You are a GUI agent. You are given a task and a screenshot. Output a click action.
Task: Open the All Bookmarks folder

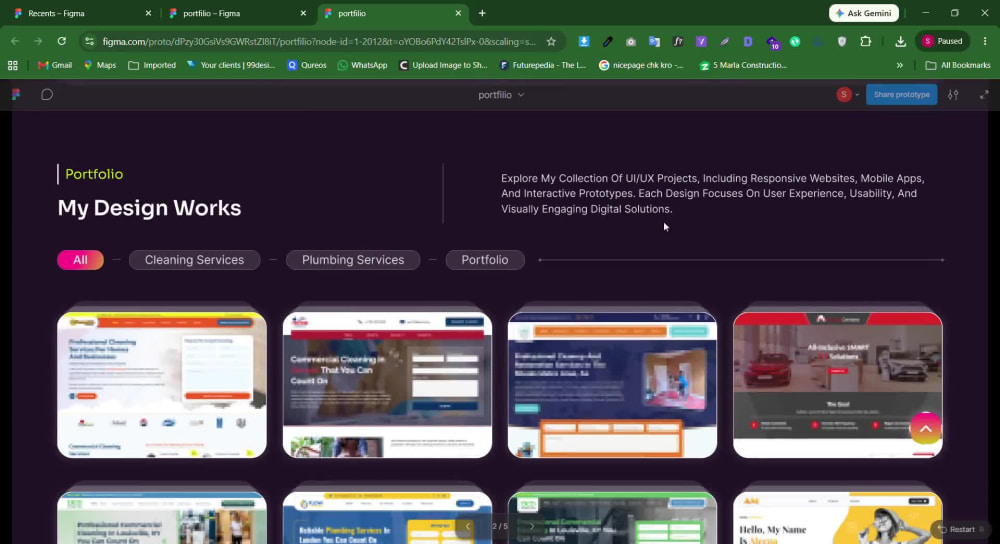click(x=957, y=65)
